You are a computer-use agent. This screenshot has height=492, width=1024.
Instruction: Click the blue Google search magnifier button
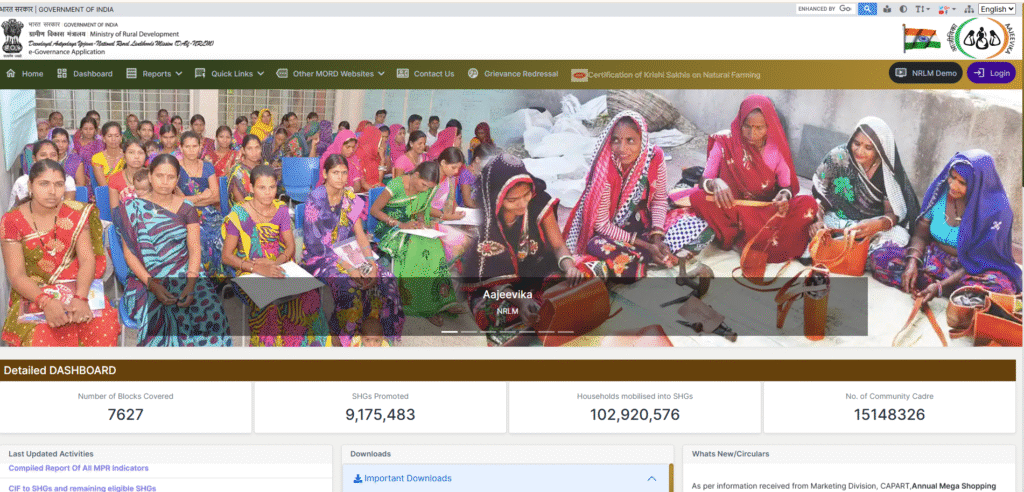tap(867, 8)
